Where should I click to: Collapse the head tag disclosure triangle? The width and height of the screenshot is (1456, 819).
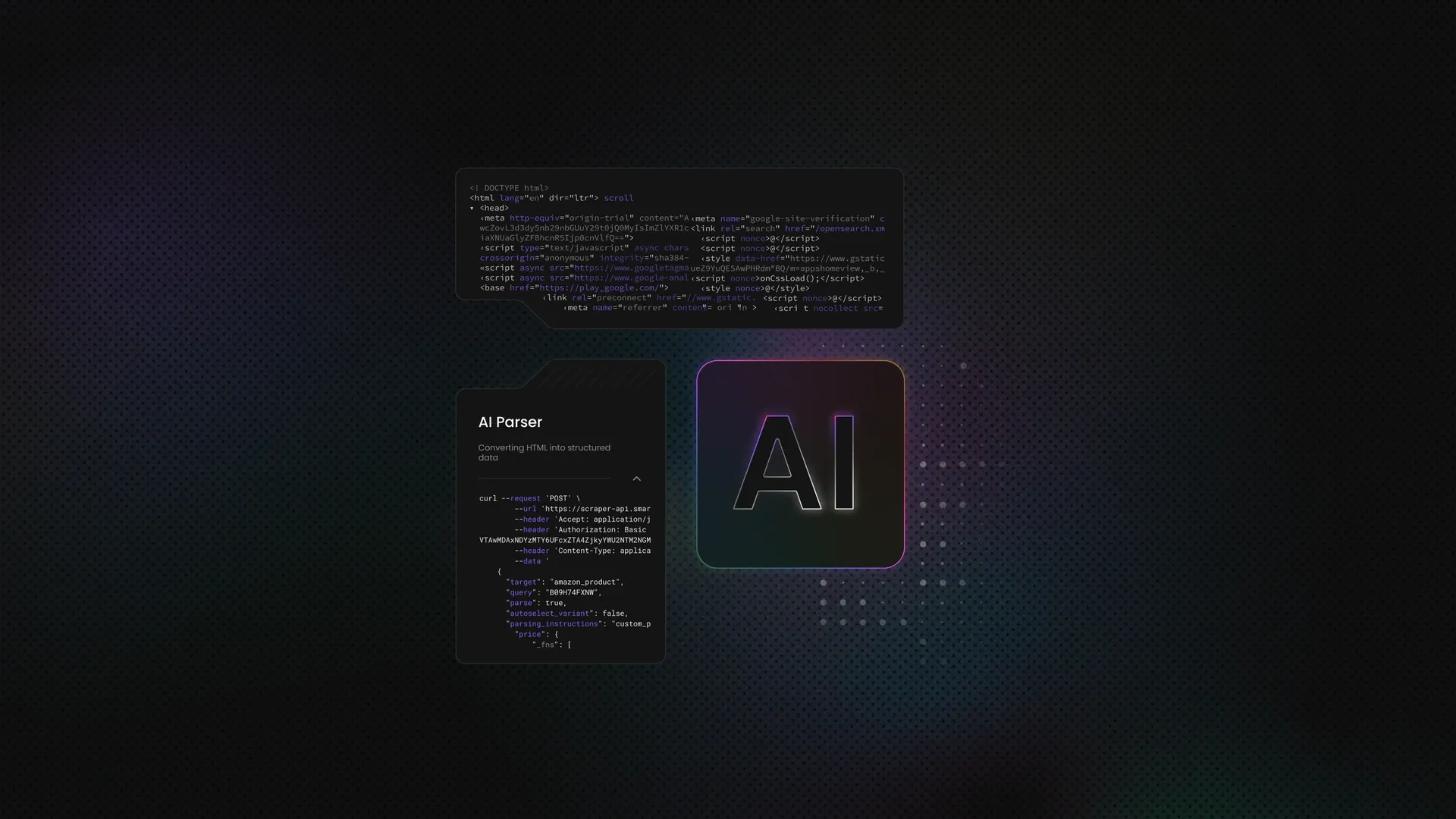[472, 208]
